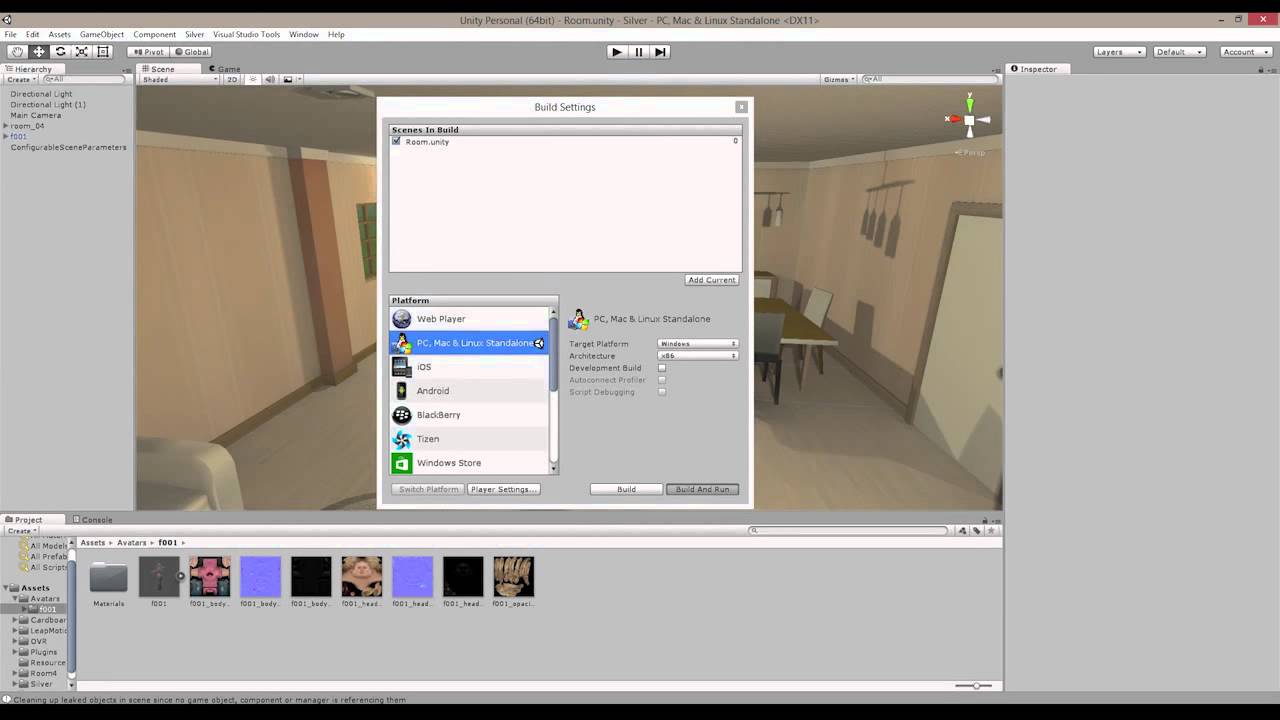Select the Move tool
This screenshot has height=720, width=1280.
point(38,51)
